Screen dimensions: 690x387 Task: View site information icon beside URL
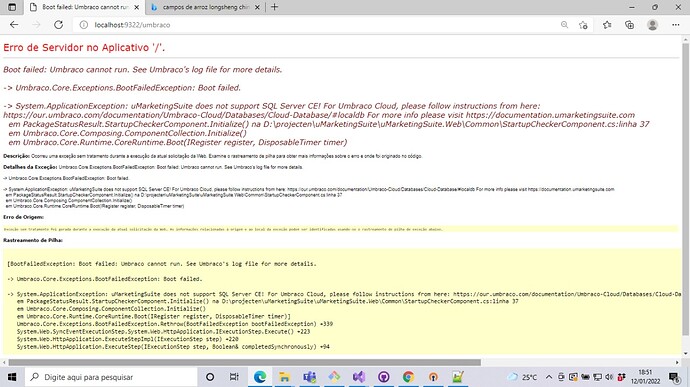(x=84, y=25)
